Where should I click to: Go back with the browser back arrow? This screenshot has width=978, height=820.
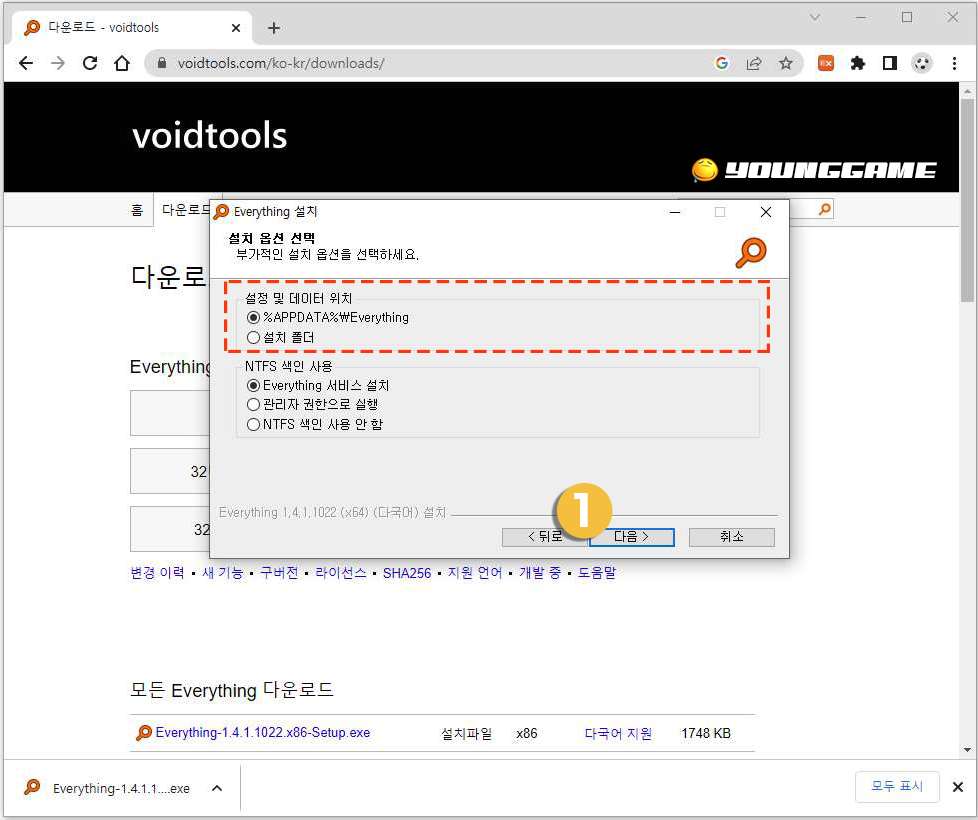[26, 63]
